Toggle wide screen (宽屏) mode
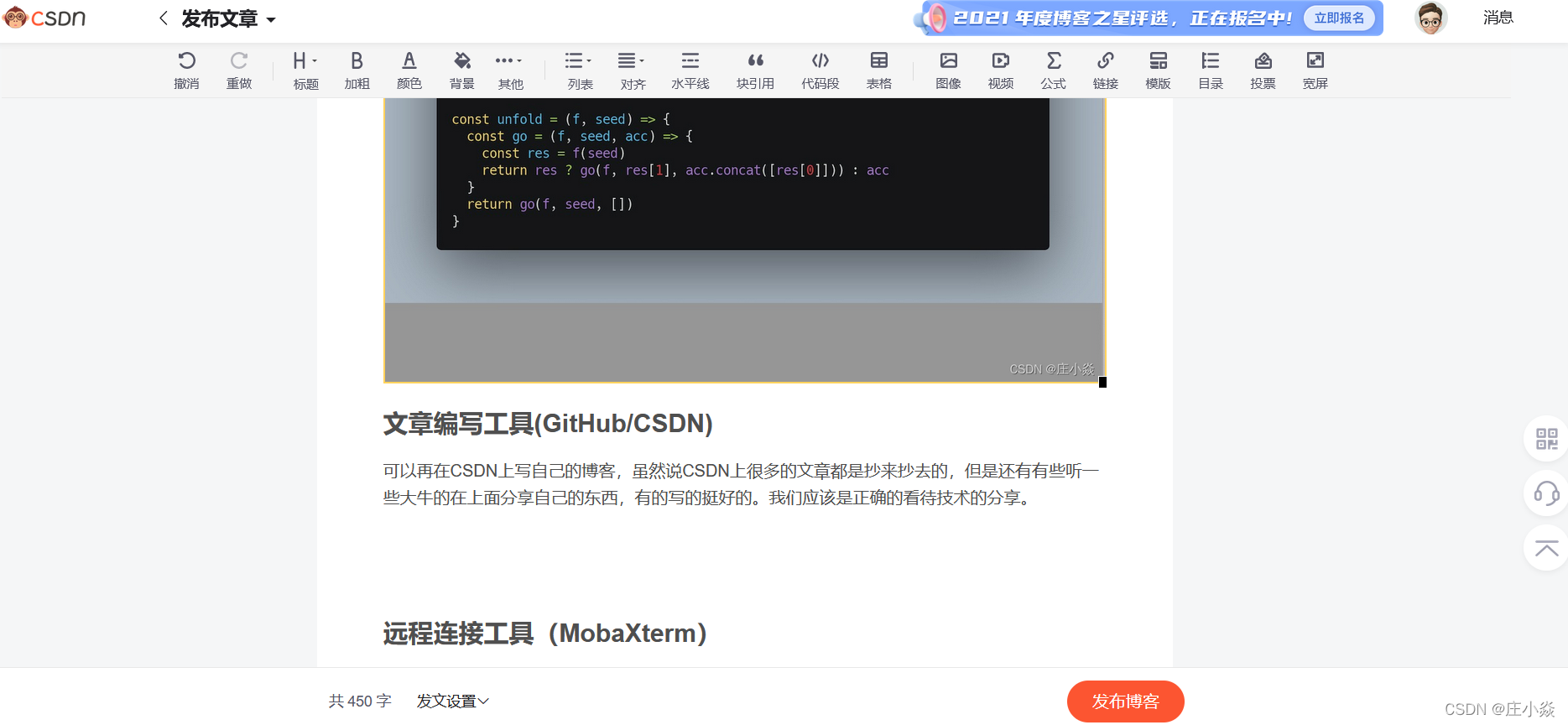This screenshot has height=725, width=1568. click(x=1315, y=70)
